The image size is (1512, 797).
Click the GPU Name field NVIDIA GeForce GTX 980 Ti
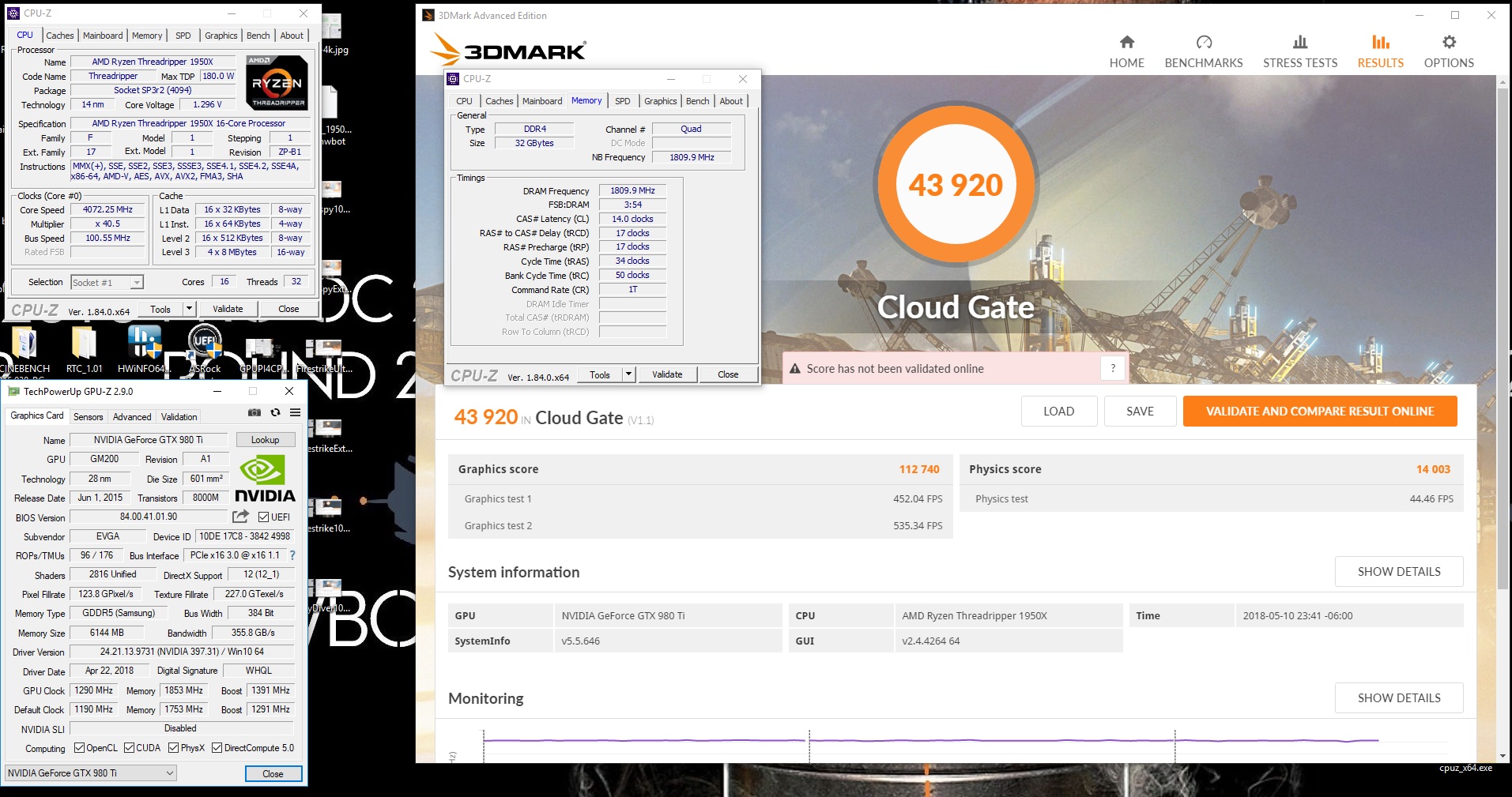[x=149, y=440]
